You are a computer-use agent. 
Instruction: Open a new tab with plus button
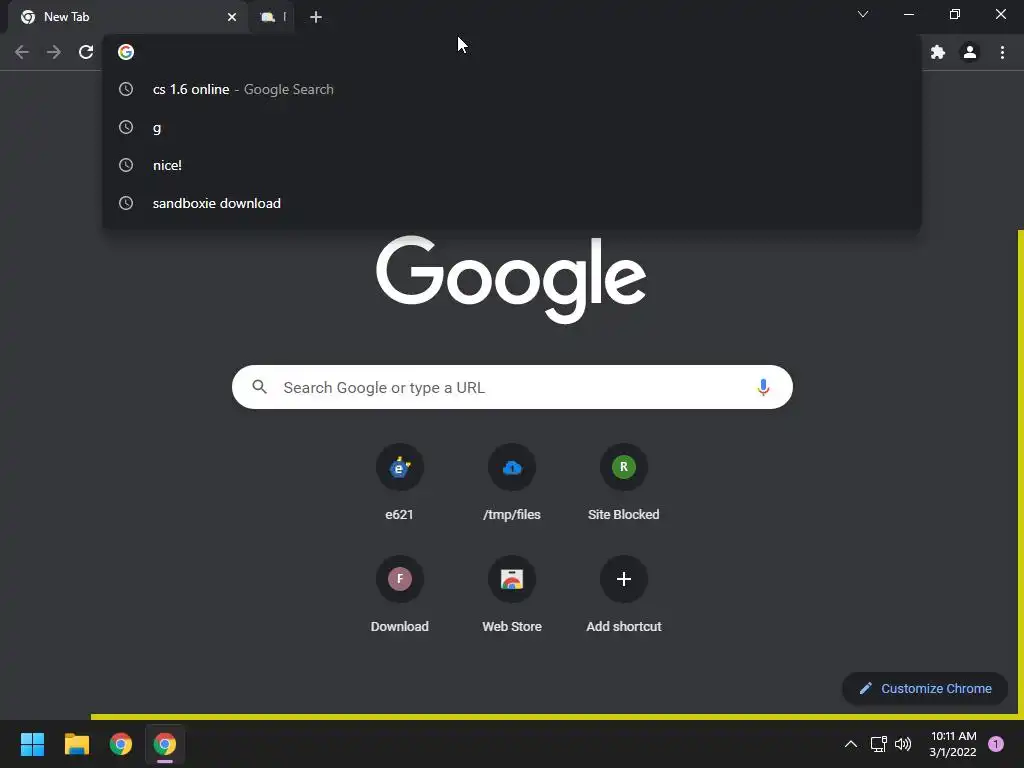tap(316, 17)
